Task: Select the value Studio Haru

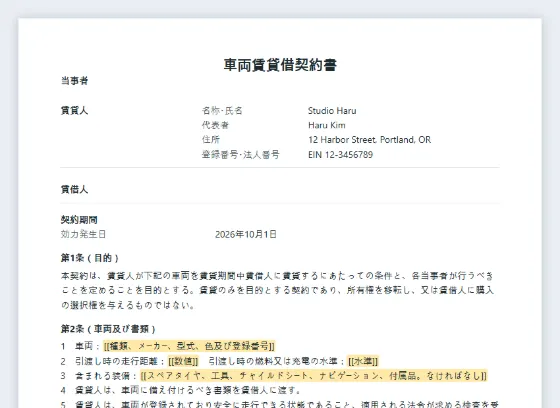Action: 332,110
